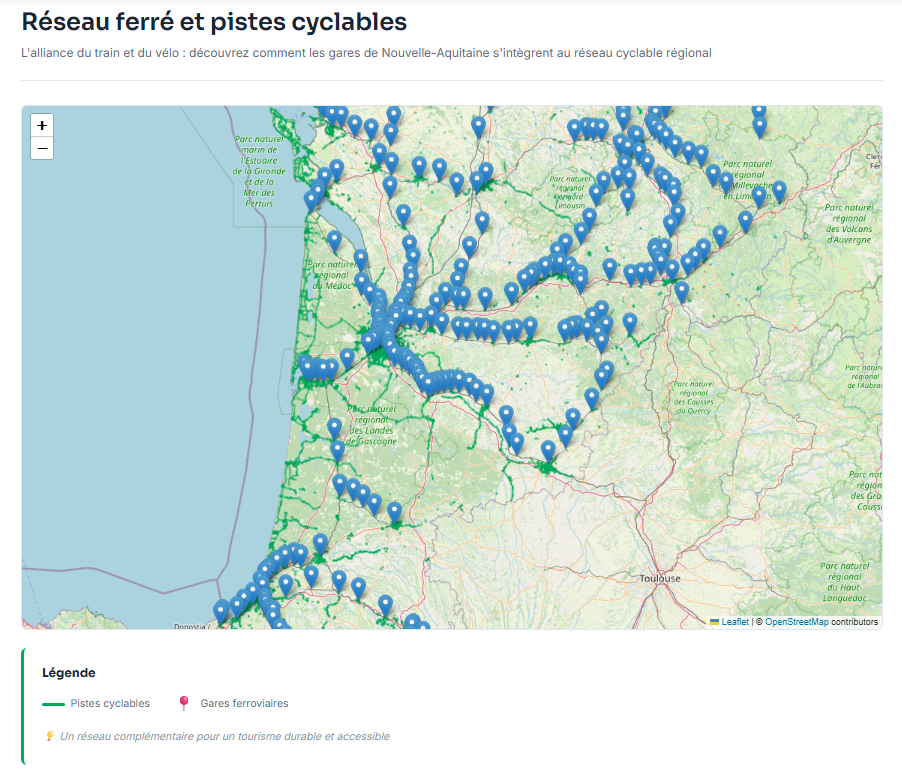Click the lightbulb icon under the legend
The height and width of the screenshot is (773, 902).
pos(49,736)
